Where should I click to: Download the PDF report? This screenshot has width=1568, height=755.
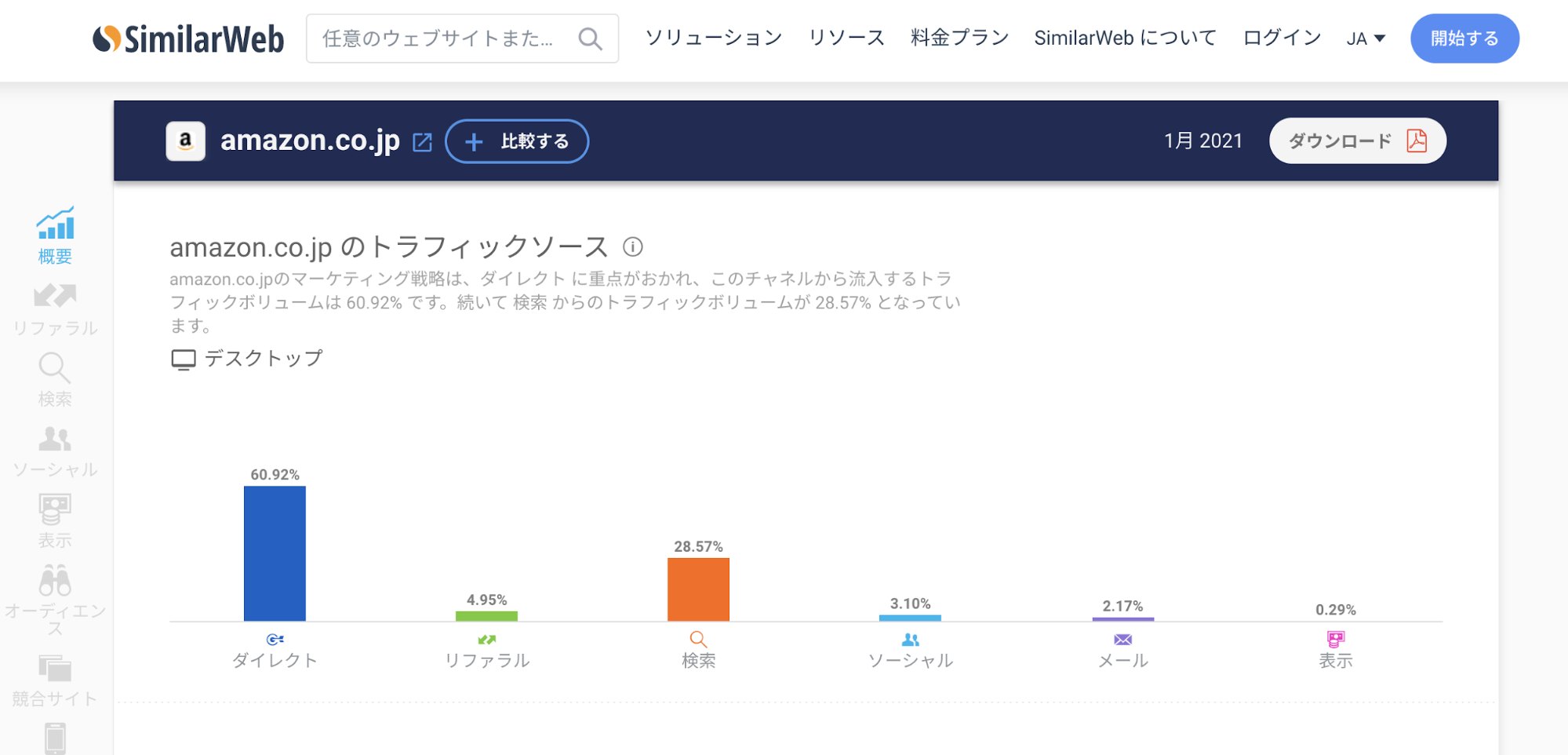(1357, 141)
